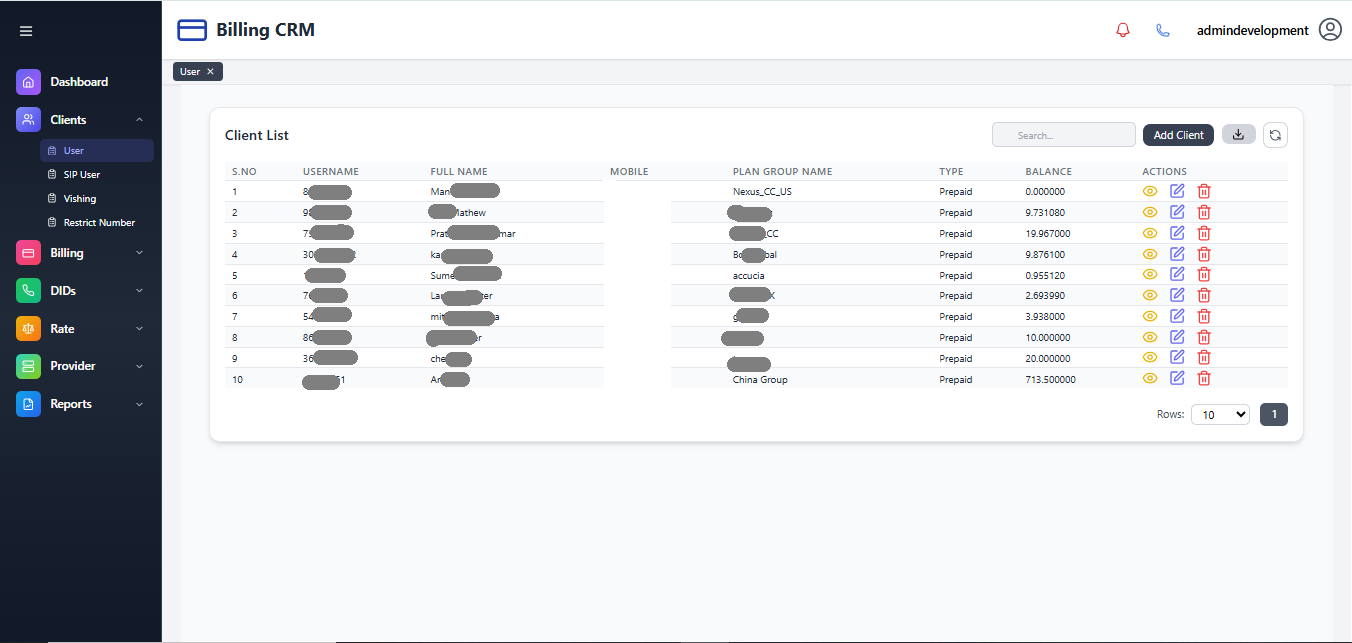Click the hamburger menu icon in sidebar
The height and width of the screenshot is (643, 1352).
(x=26, y=31)
